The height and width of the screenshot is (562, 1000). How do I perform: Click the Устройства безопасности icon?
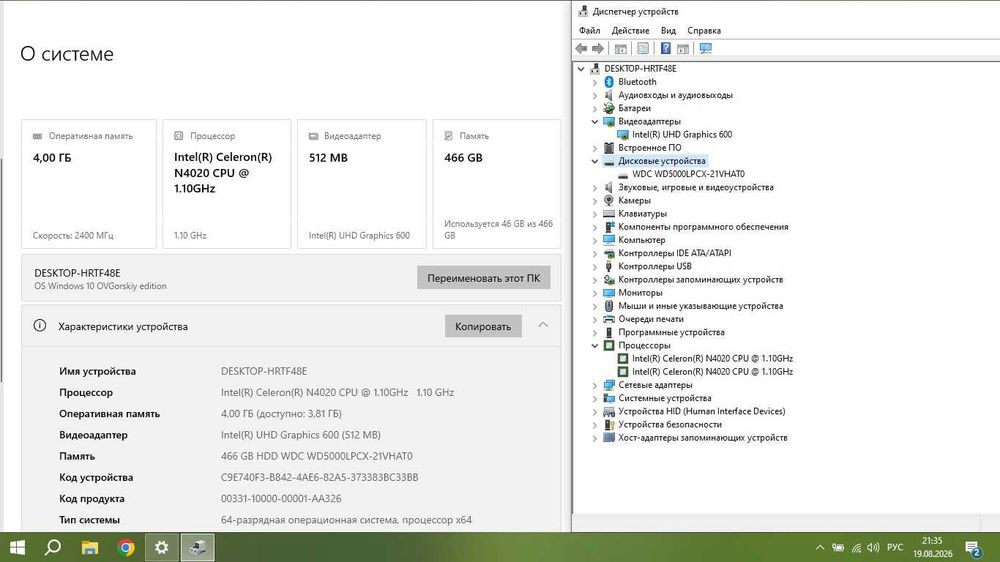[x=608, y=424]
